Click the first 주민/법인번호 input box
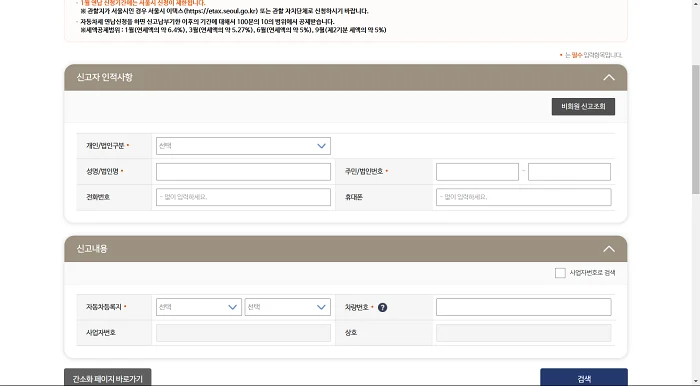This screenshot has width=700, height=386. click(x=477, y=172)
